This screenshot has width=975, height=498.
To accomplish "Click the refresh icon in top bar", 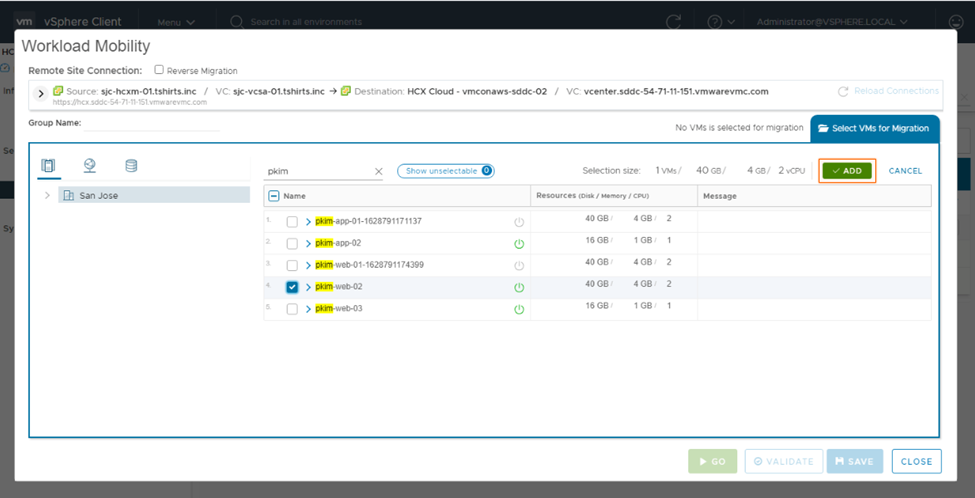I will pyautogui.click(x=674, y=21).
